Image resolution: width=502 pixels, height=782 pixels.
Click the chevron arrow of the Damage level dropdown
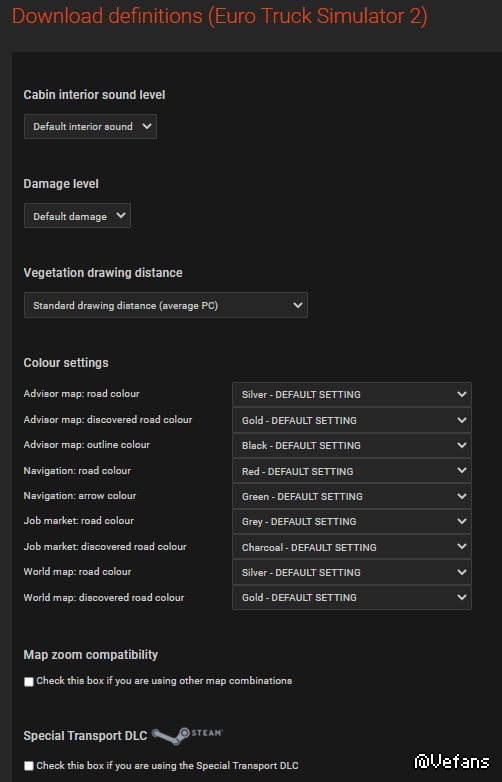click(x=120, y=216)
